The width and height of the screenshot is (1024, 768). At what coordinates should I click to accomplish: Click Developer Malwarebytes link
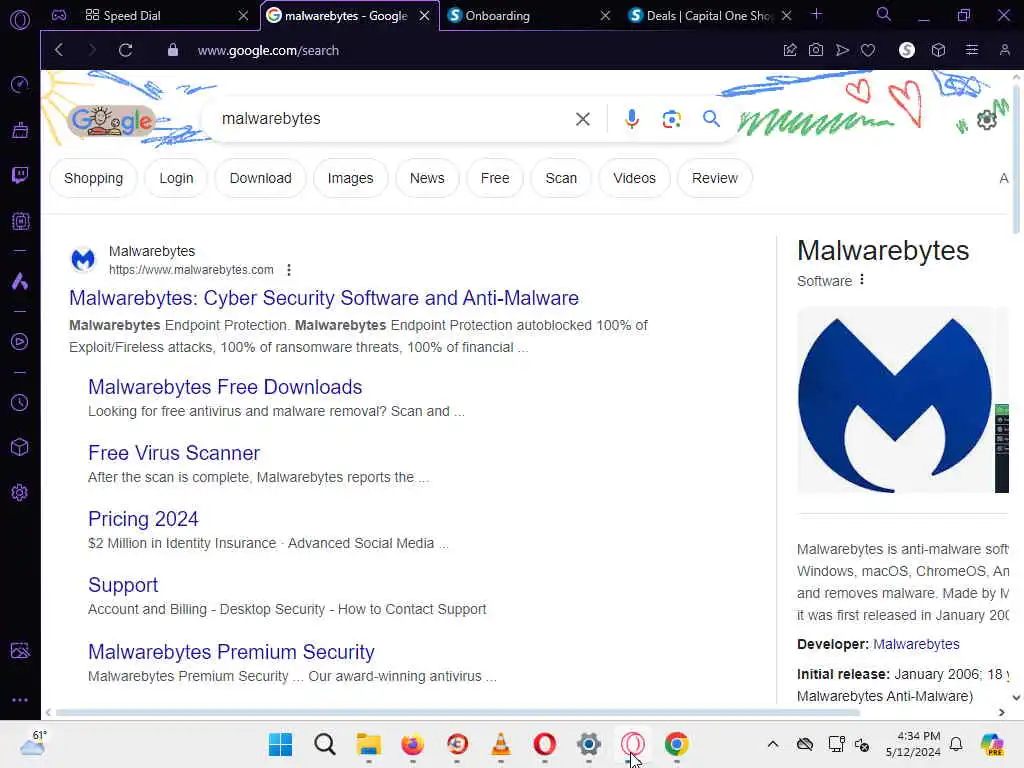pyautogui.click(x=916, y=644)
